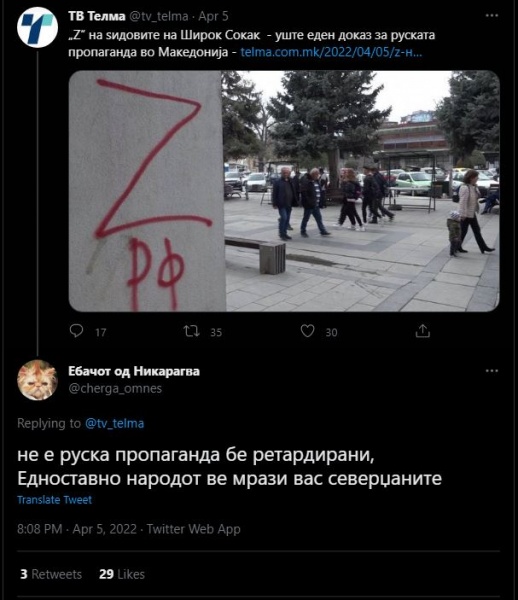The image size is (518, 600).
Task: Like the tweet with the heart icon
Action: [x=308, y=331]
